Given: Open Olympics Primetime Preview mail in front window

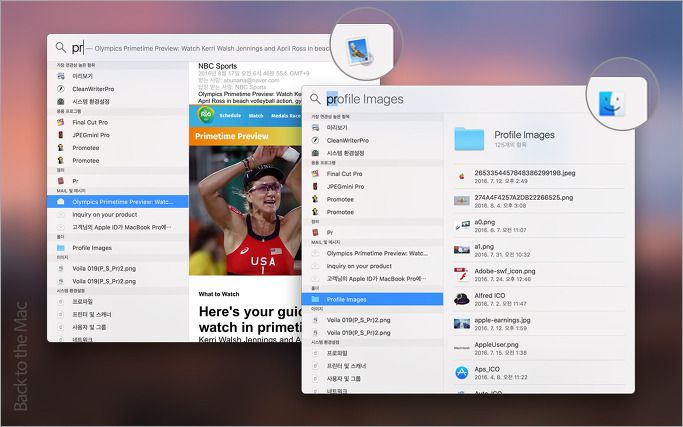Looking at the screenshot, I should [x=372, y=253].
